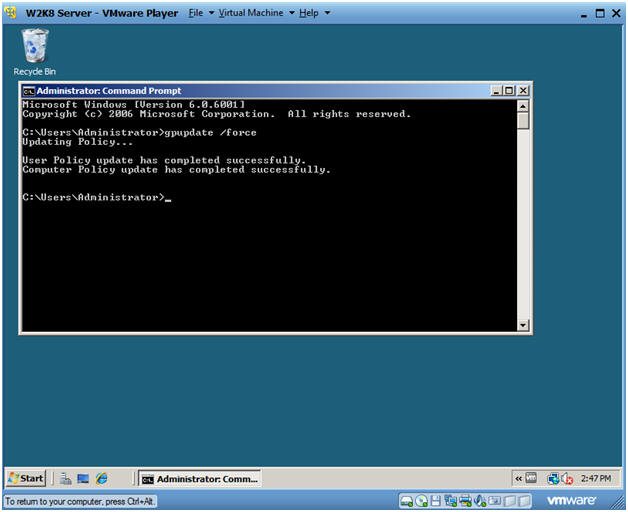
Task: Click the Command Prompt system menu icon
Action: point(28,91)
